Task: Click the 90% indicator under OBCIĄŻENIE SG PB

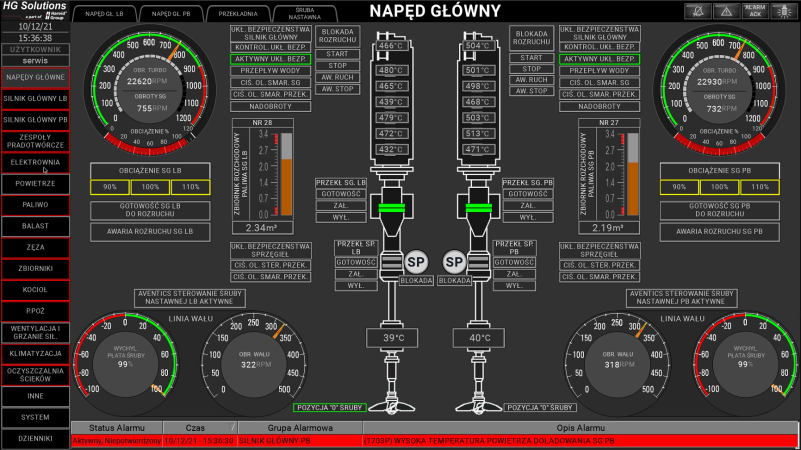Action: coord(679,187)
